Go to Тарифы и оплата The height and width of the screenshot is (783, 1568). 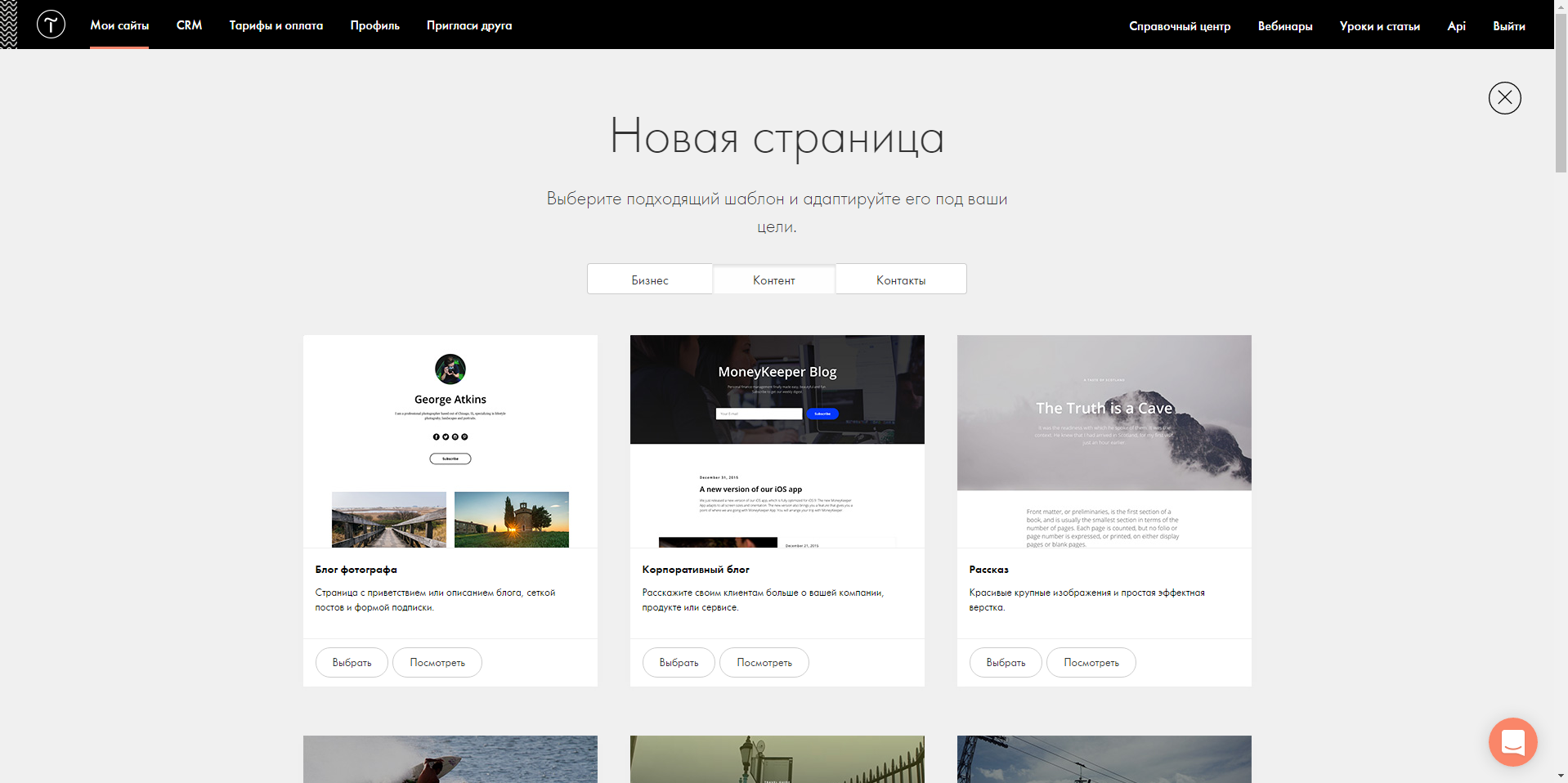pos(276,25)
